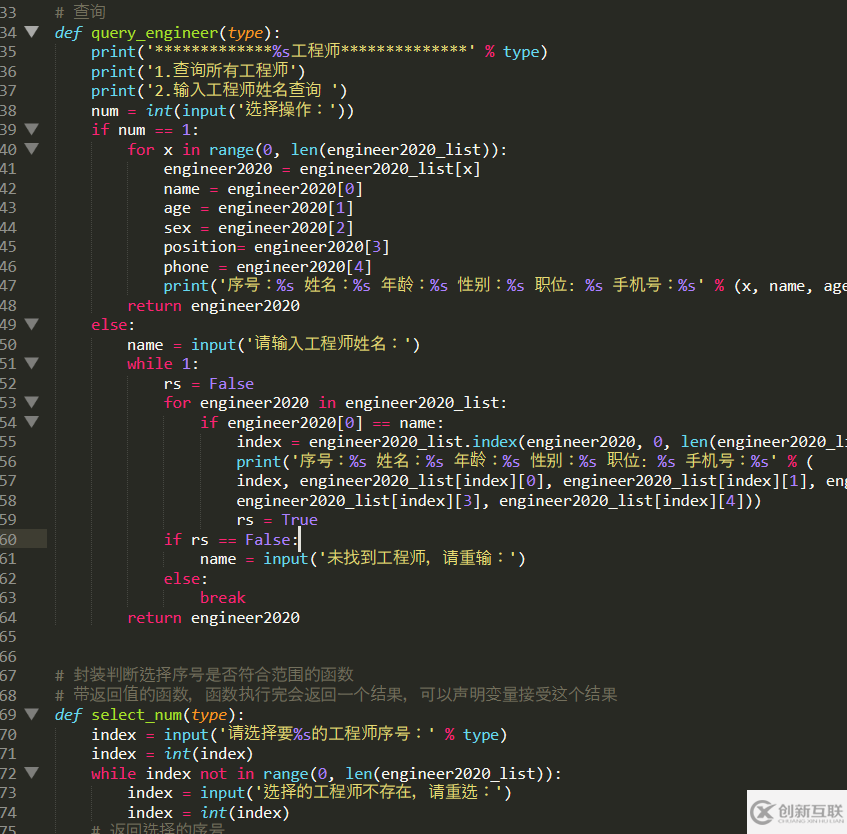Click the string '选择的工程师不存在, 请重选：' on line 73
Viewport: 847px width, 834px height.
click(379, 792)
